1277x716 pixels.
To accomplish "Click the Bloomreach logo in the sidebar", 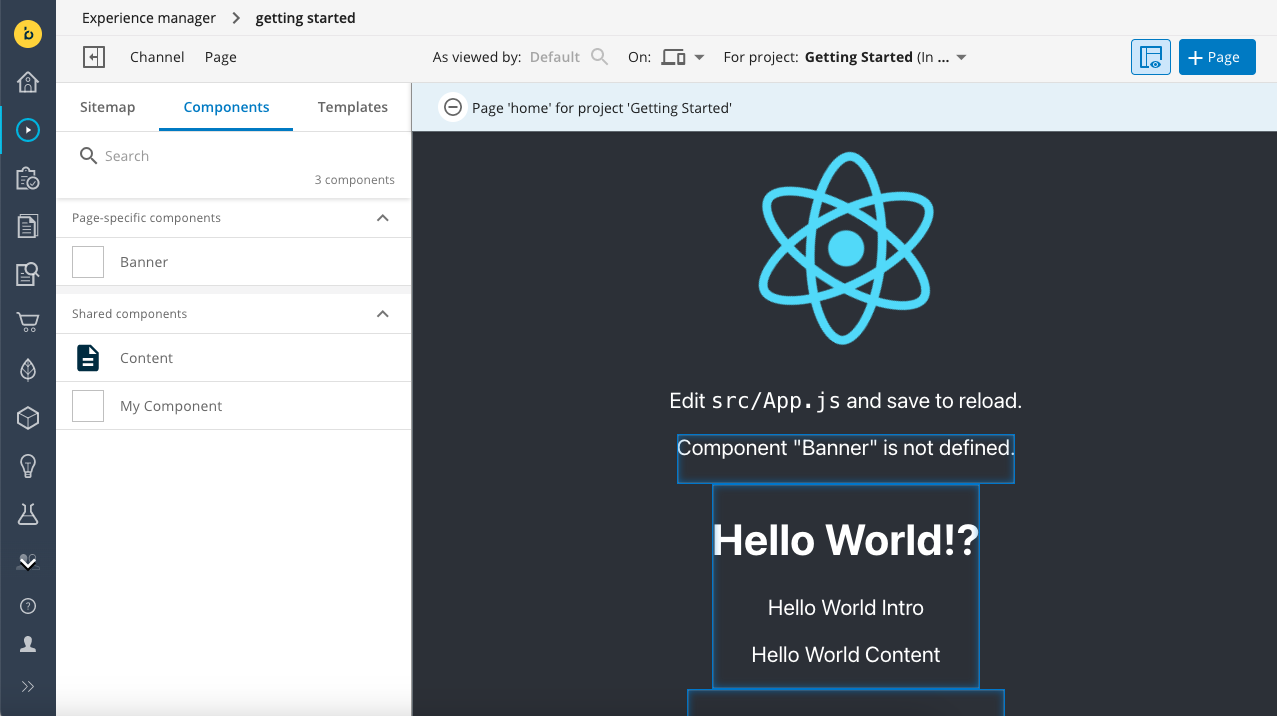I will (28, 33).
